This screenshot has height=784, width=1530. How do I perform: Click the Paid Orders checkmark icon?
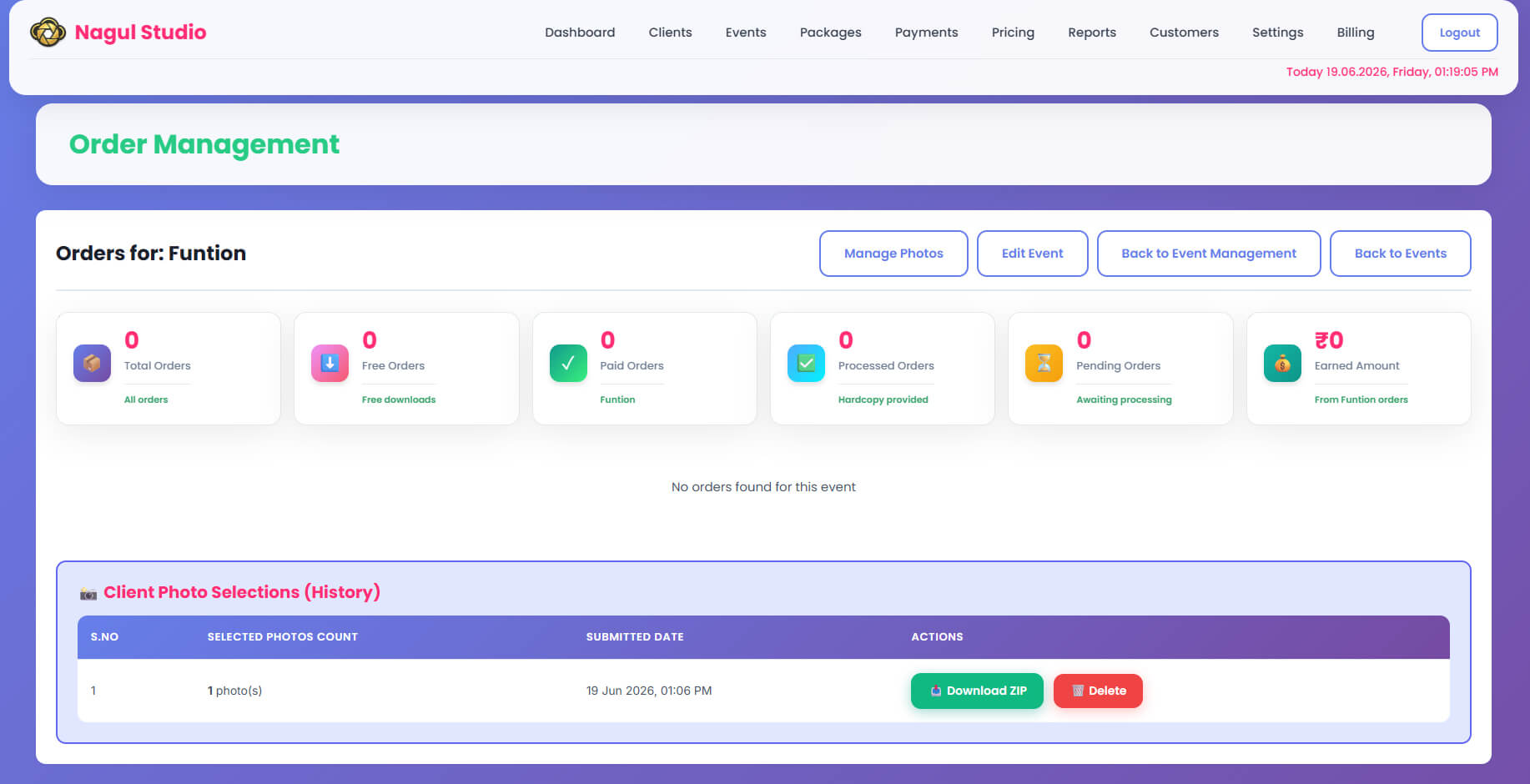(568, 364)
